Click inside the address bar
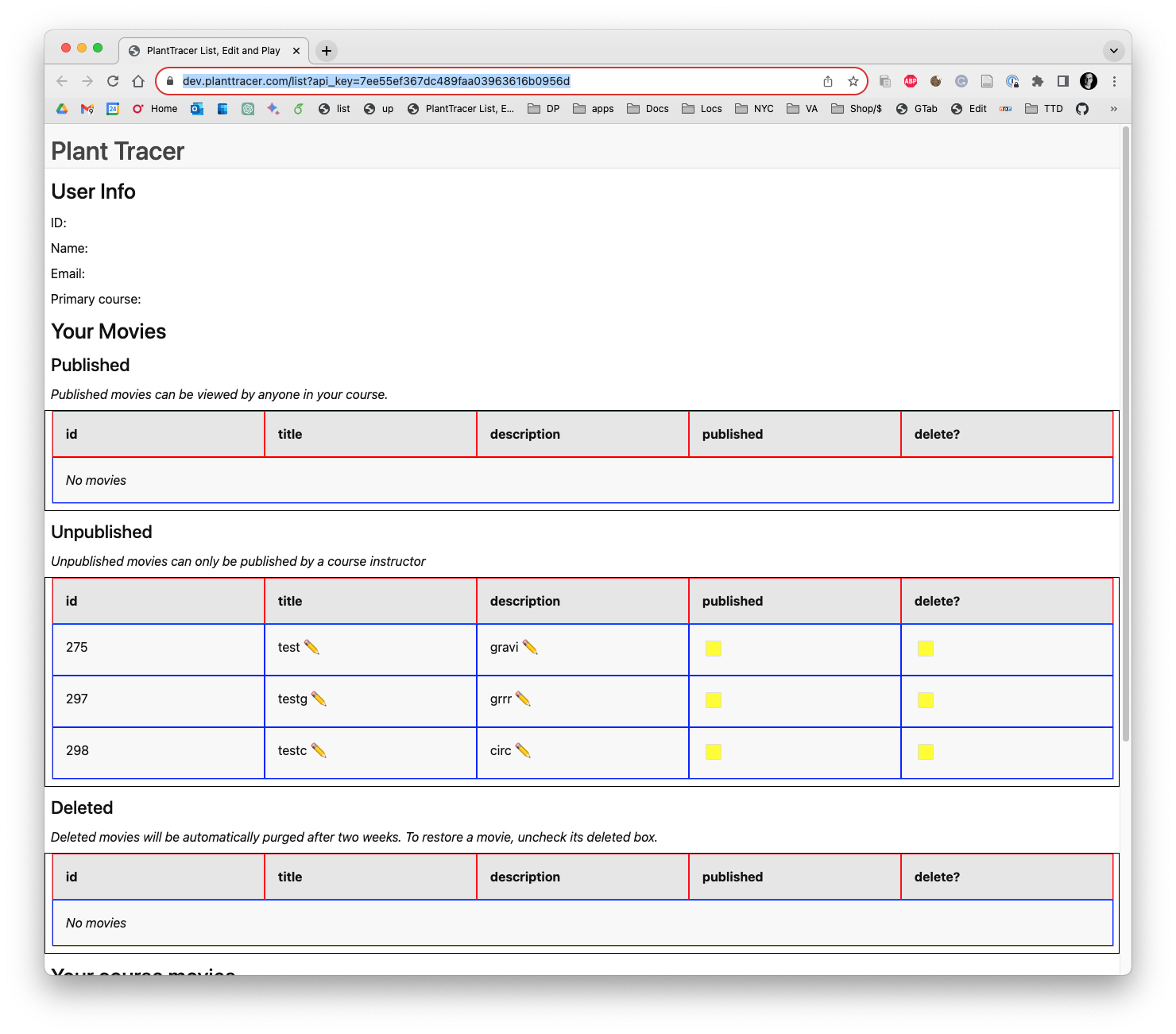This screenshot has height=1034, width=1176. [x=477, y=80]
